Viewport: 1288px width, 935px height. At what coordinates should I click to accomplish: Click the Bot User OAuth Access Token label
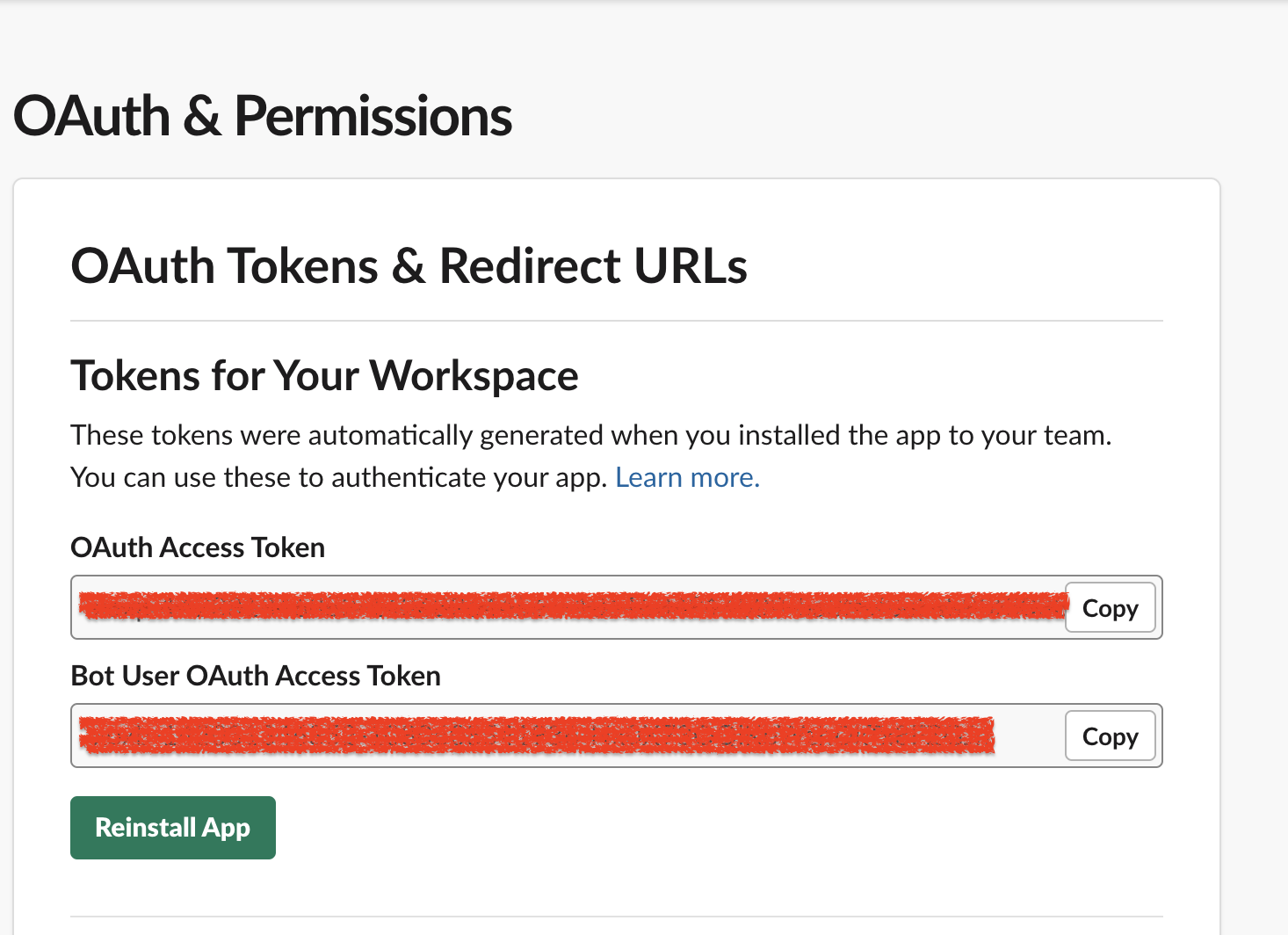[x=256, y=676]
